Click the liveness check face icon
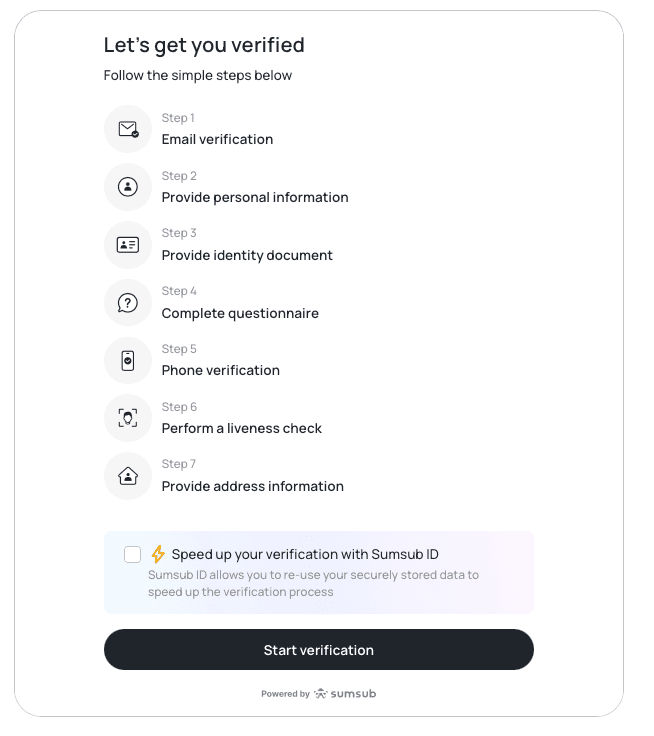654x736 pixels. (128, 418)
